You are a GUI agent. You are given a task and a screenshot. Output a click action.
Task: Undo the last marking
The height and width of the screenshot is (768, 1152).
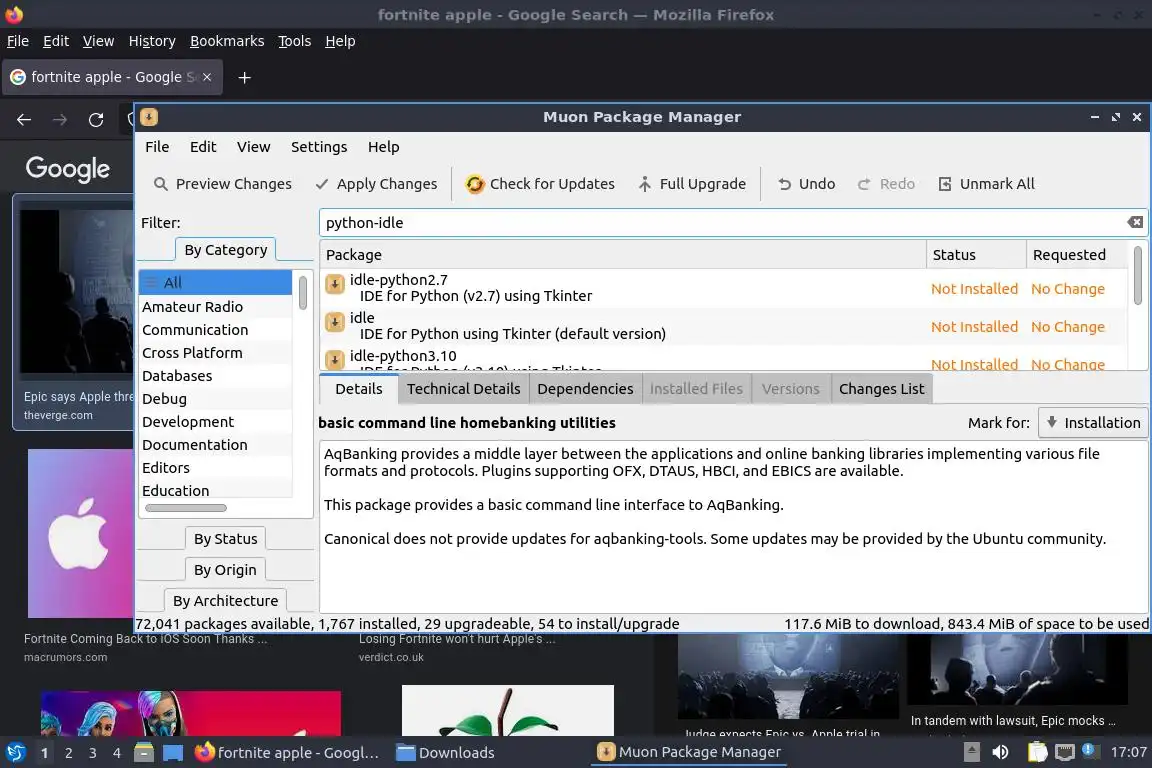click(x=806, y=184)
